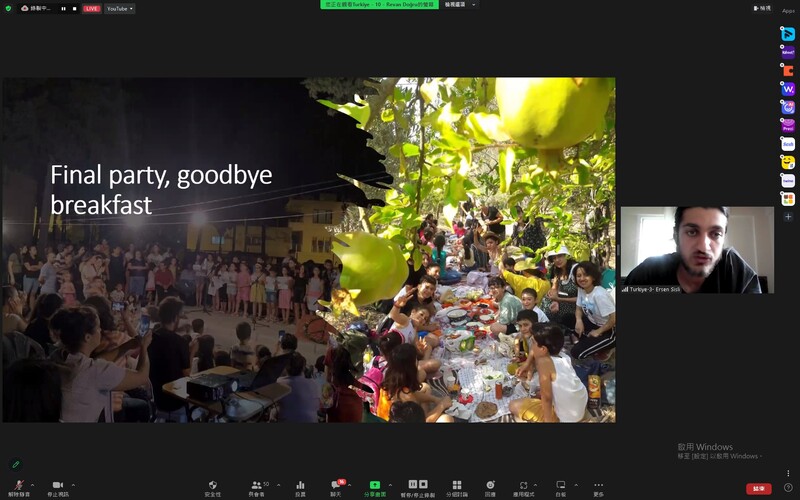
Task: Open the Apps panel label
Action: (788, 11)
